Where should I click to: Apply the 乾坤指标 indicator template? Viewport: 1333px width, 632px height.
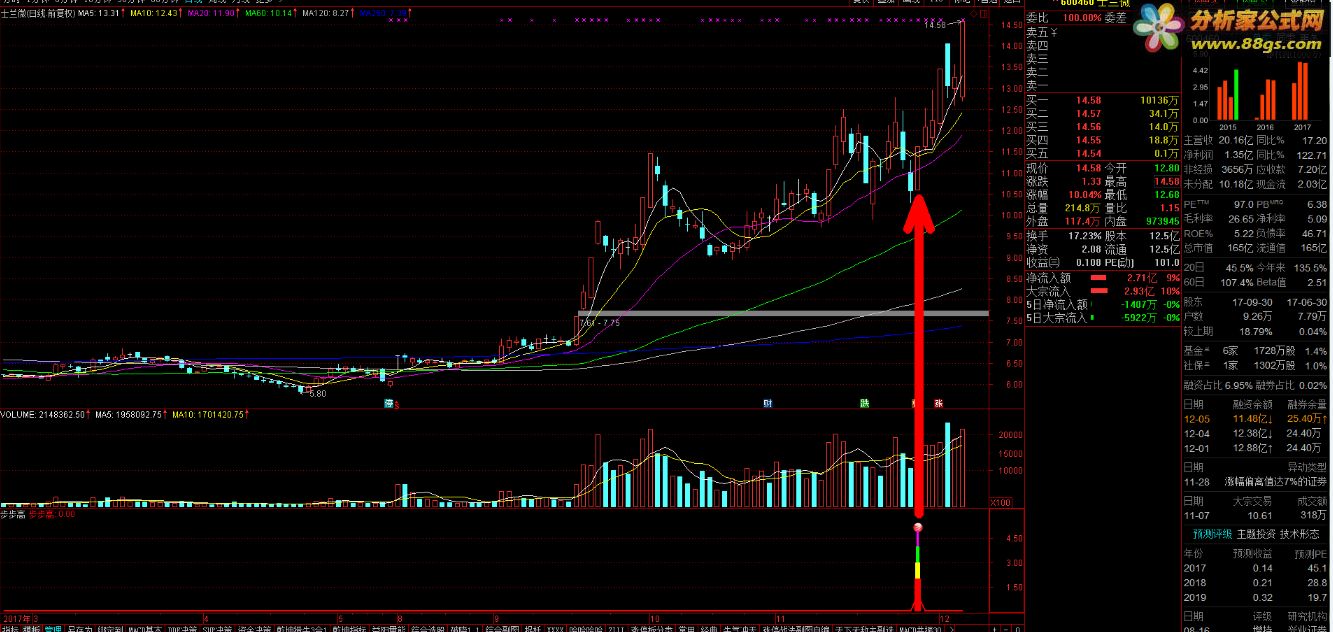pos(349,628)
